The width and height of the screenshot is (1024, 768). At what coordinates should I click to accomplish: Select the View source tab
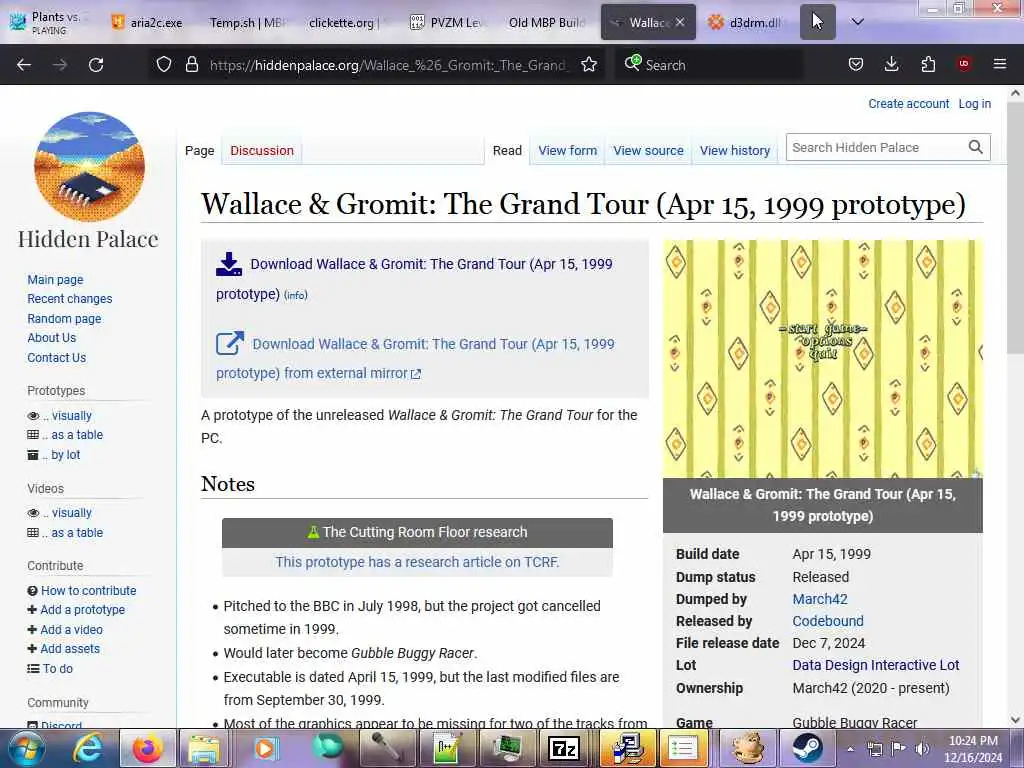[648, 150]
